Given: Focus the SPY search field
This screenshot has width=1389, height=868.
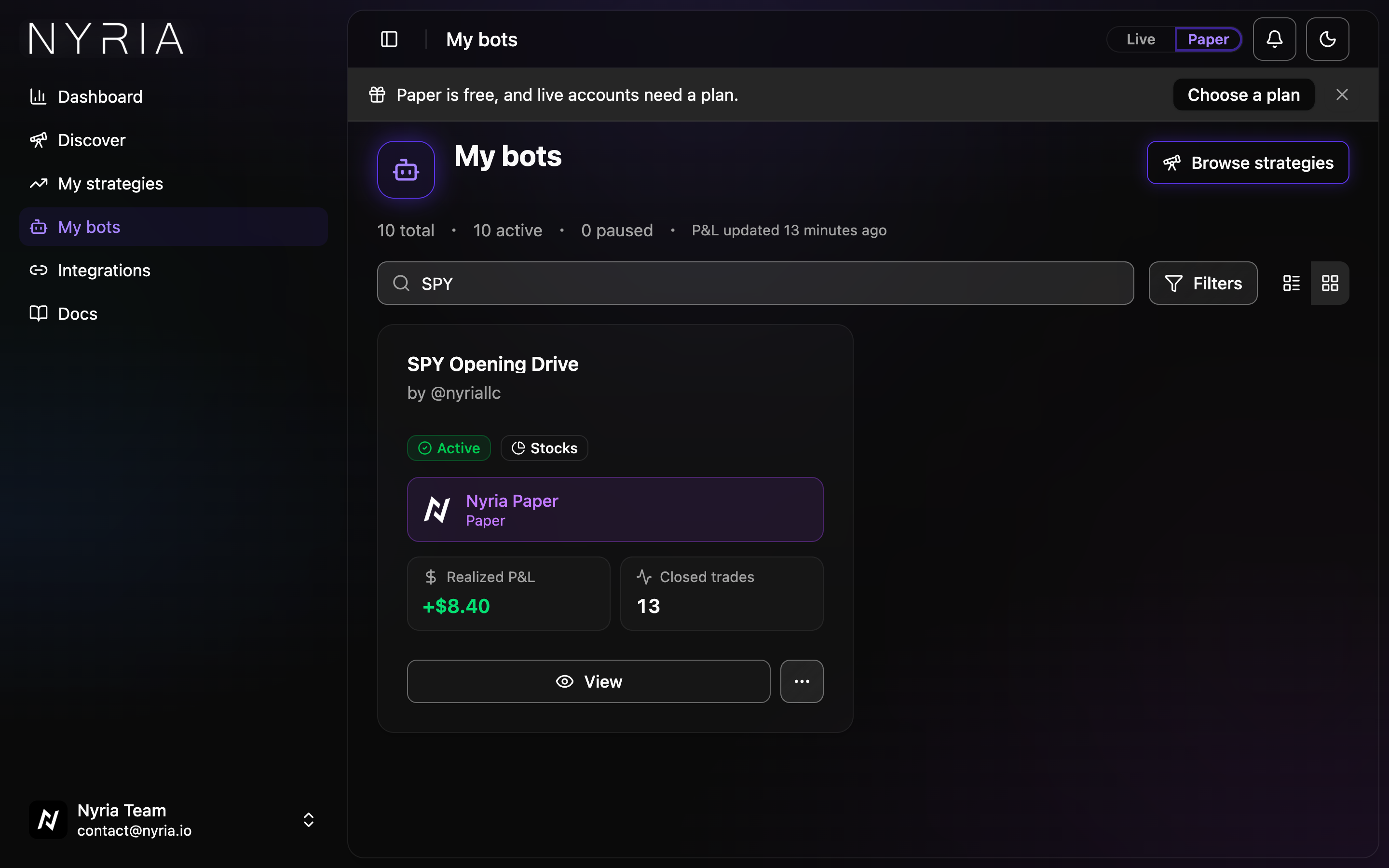Looking at the screenshot, I should pos(755,283).
